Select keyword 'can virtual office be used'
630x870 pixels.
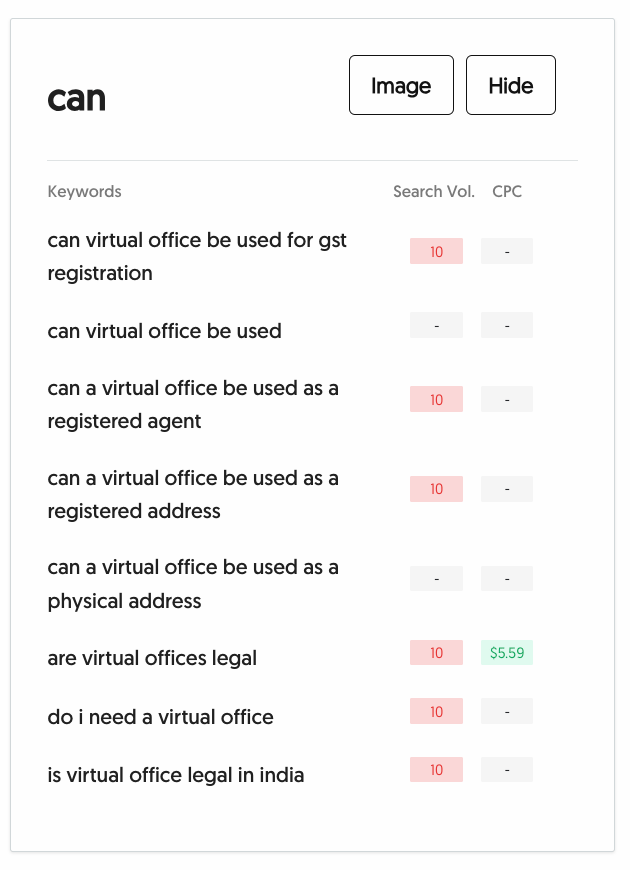point(164,330)
